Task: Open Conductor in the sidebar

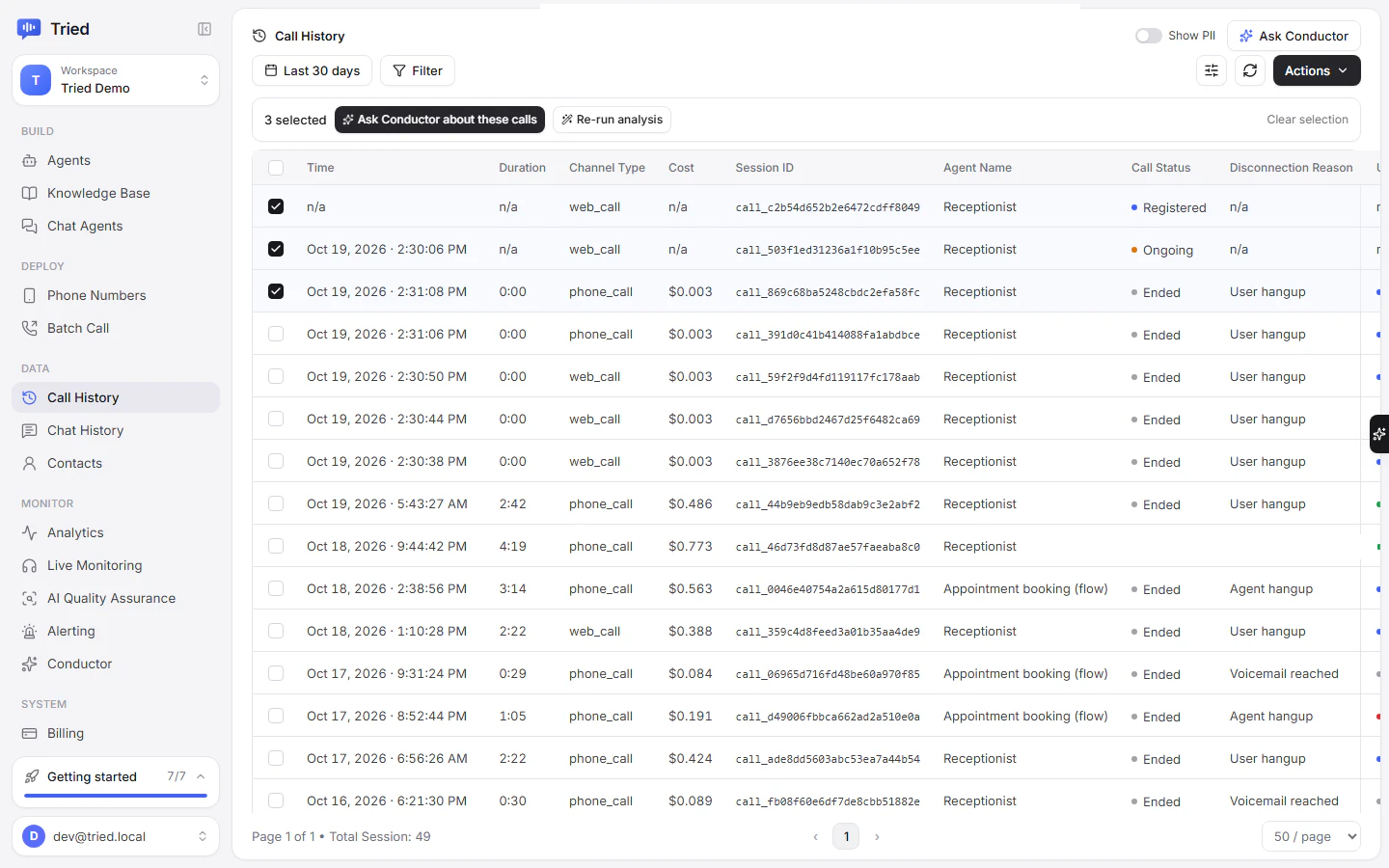Action: (116, 664)
